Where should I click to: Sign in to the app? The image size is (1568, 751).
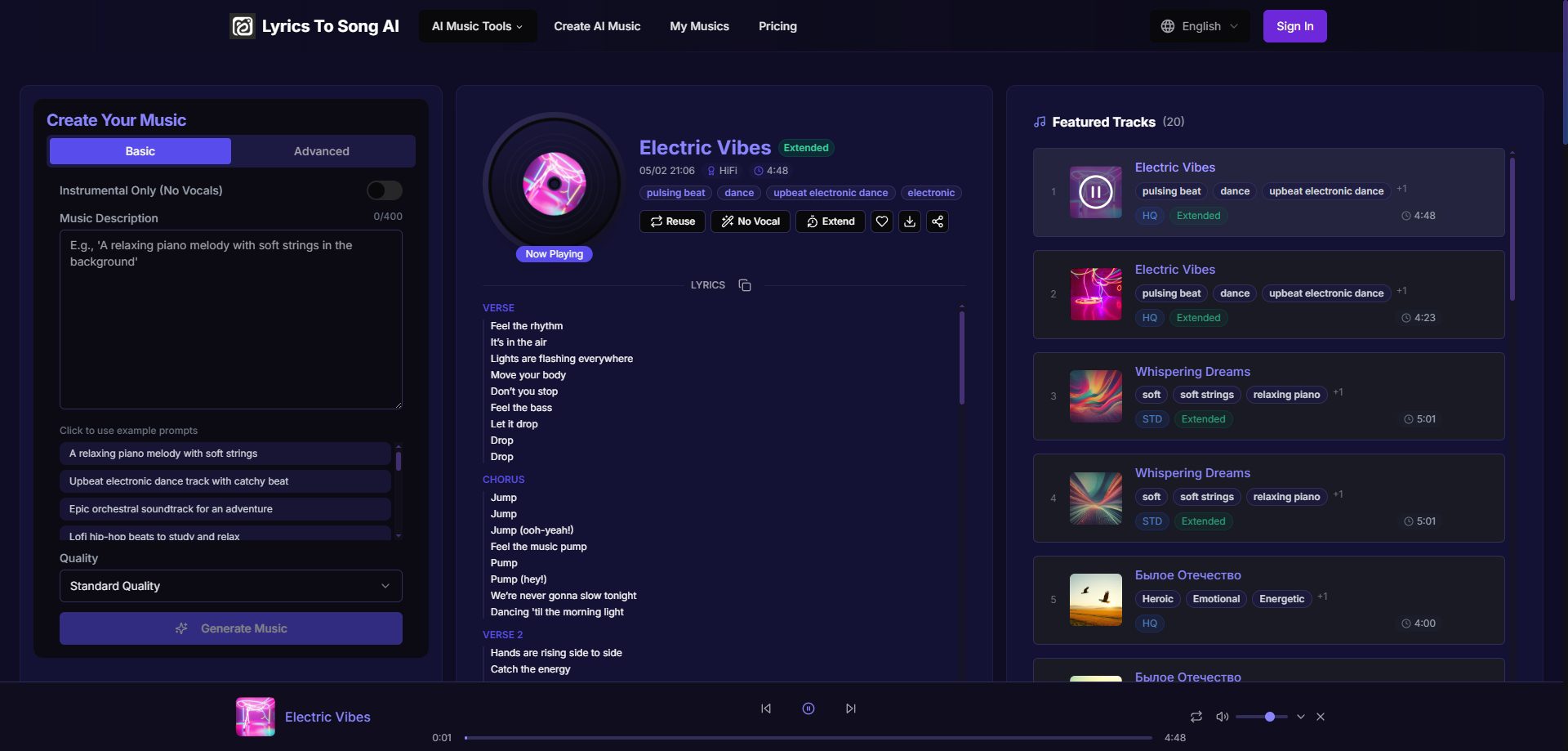point(1294,25)
